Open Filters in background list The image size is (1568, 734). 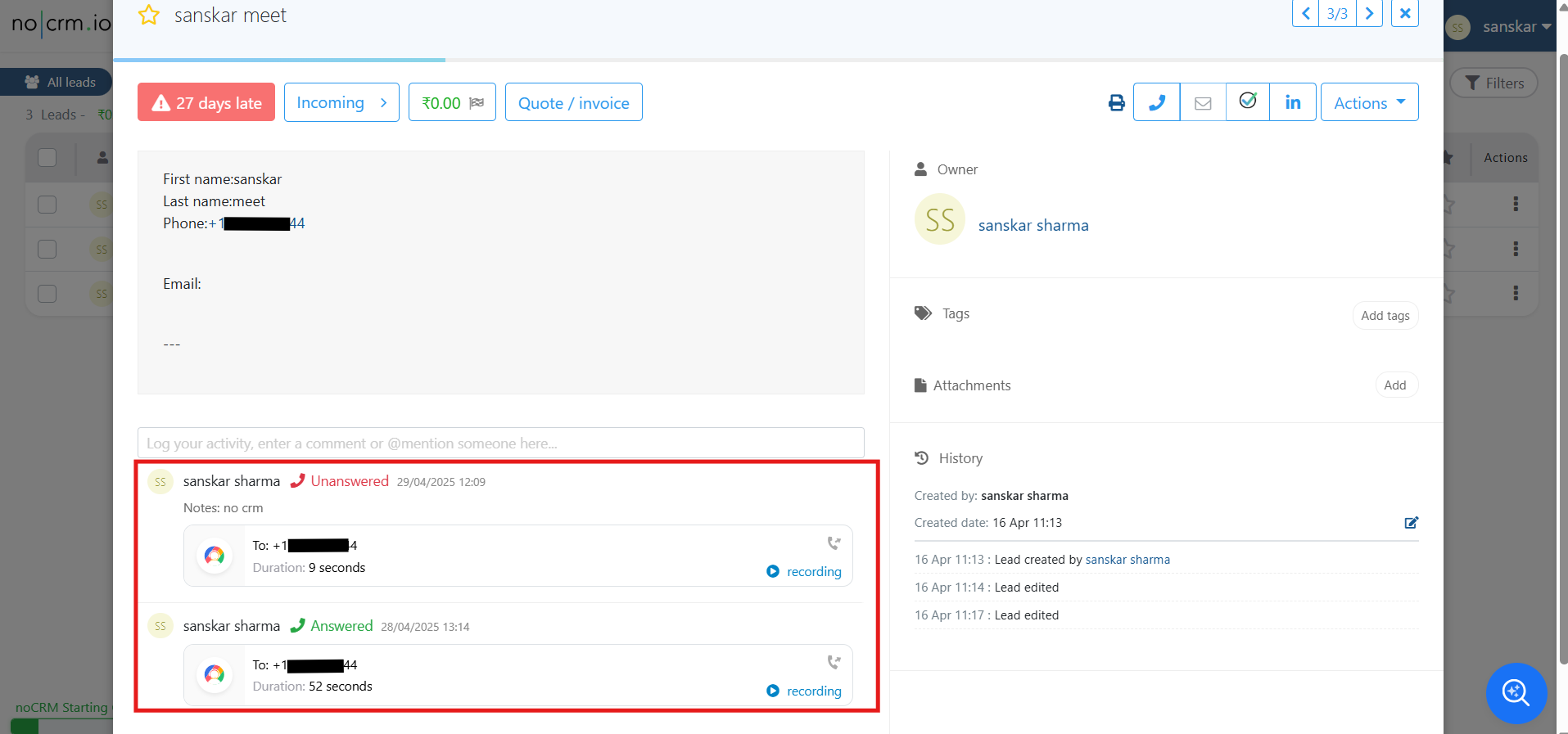1493,83
